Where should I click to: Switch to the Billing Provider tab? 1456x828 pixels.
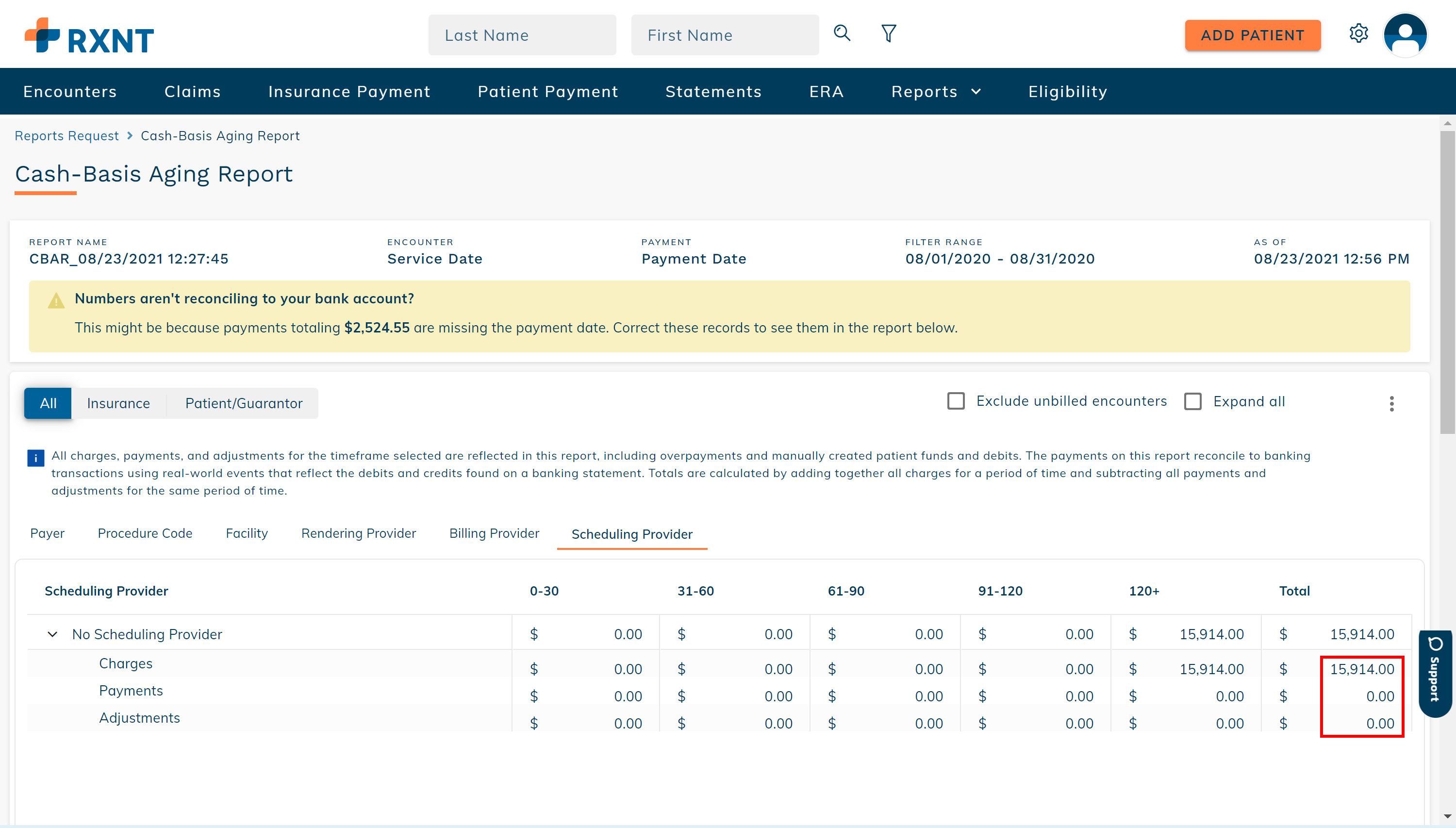pyautogui.click(x=494, y=533)
